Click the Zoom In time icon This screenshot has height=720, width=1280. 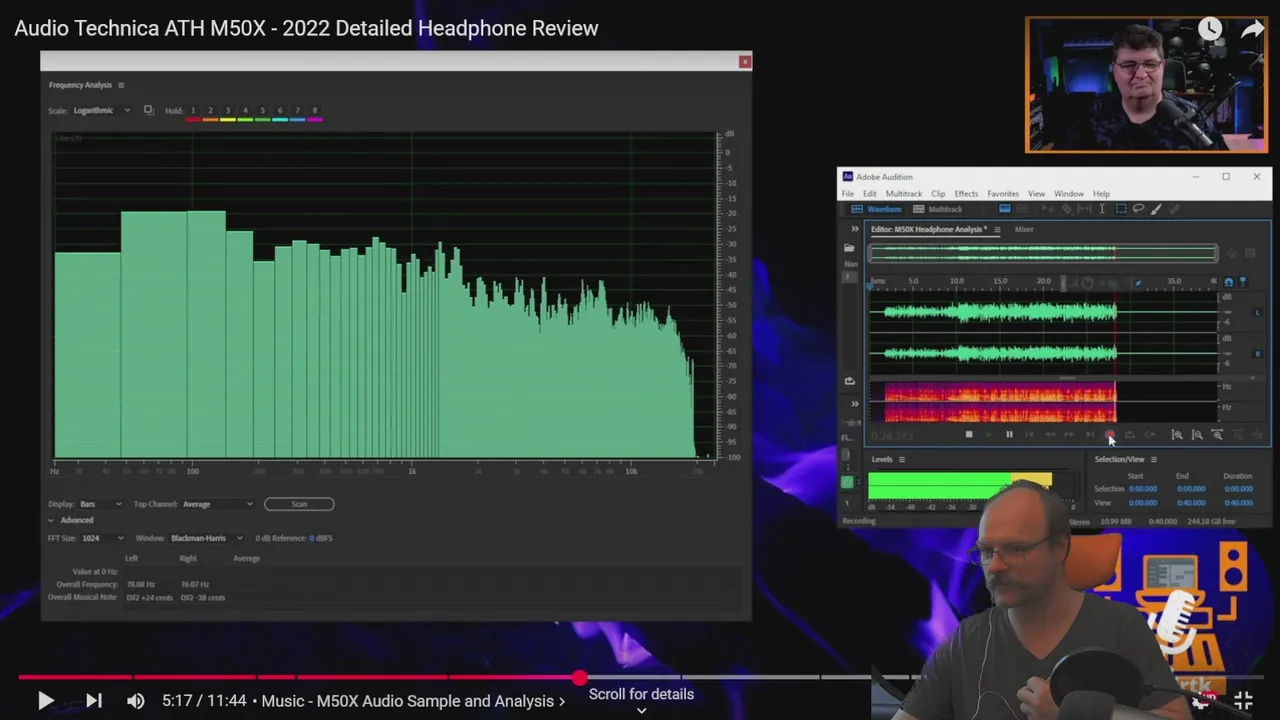1217,435
